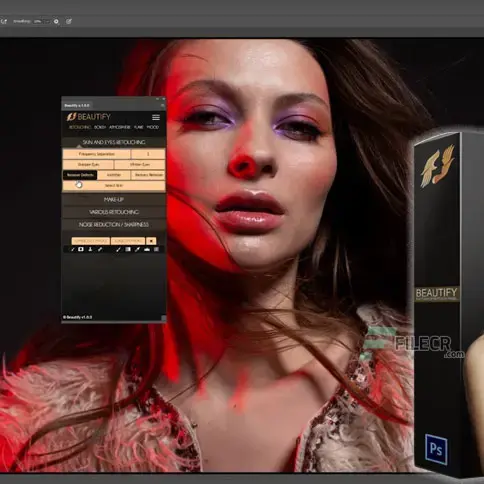This screenshot has height=484, width=484.
Task: Click the eyedropper icon in Beautify bottom toolbar
Action: (x=137, y=249)
